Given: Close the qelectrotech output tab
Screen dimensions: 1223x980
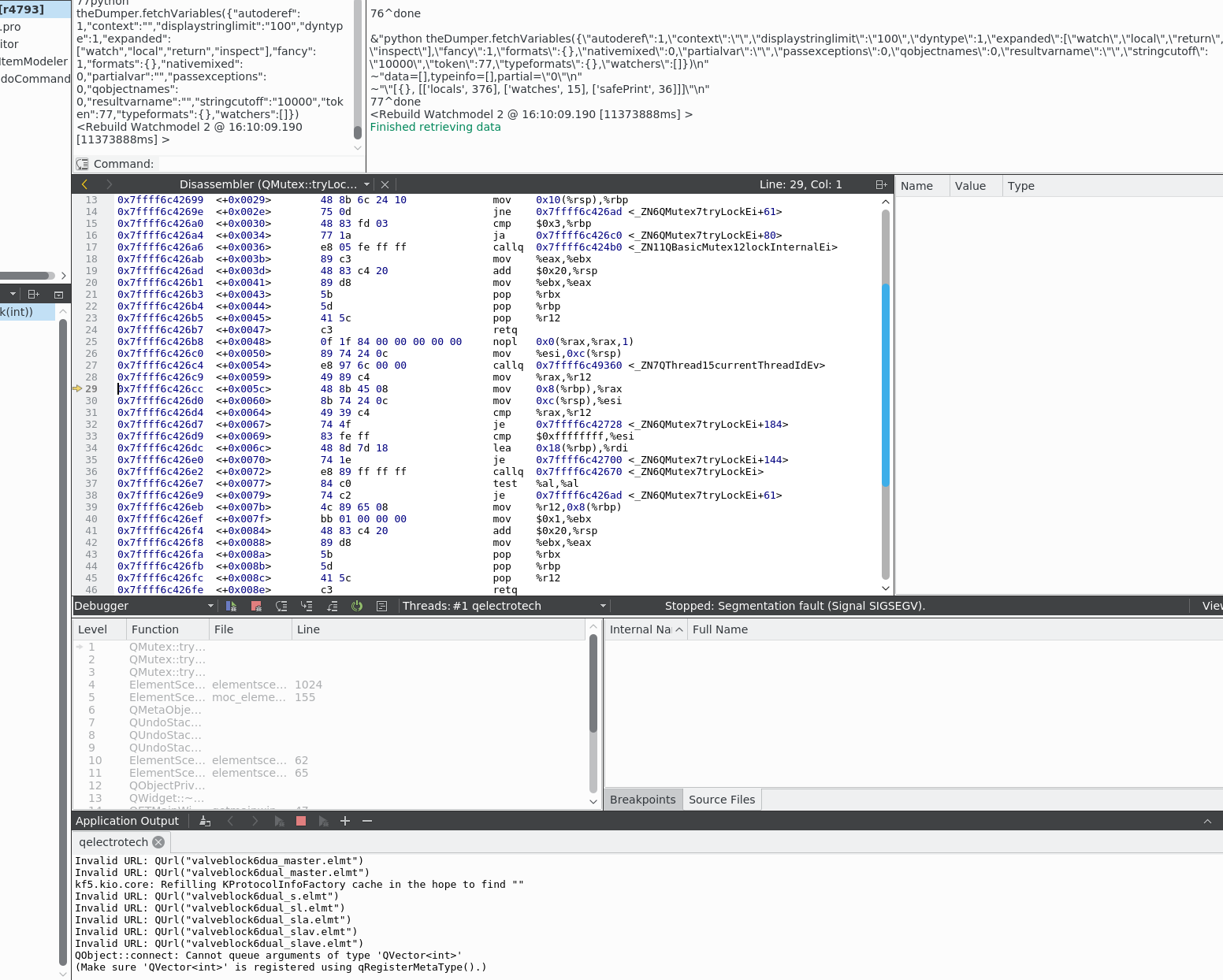Looking at the screenshot, I should (158, 842).
